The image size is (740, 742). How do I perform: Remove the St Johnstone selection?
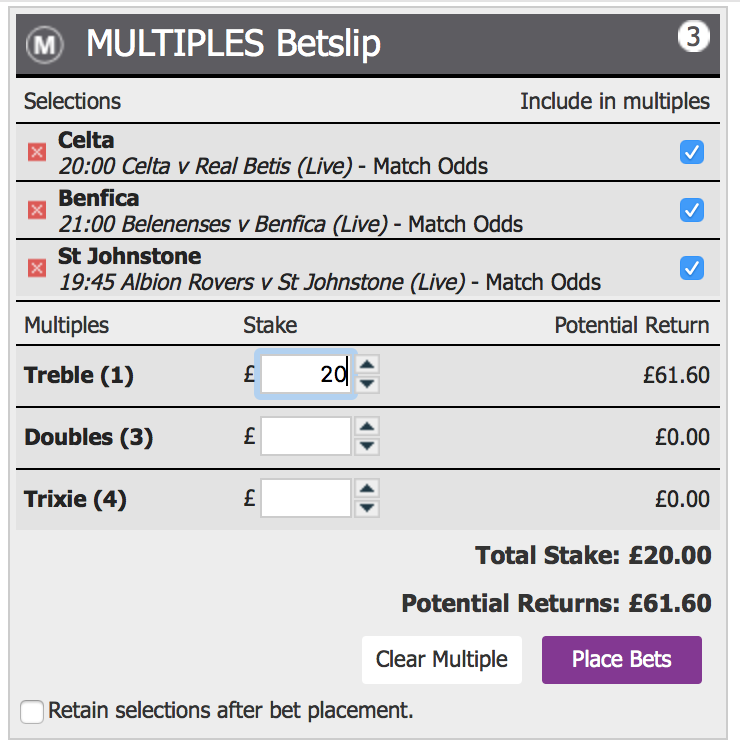point(37,268)
